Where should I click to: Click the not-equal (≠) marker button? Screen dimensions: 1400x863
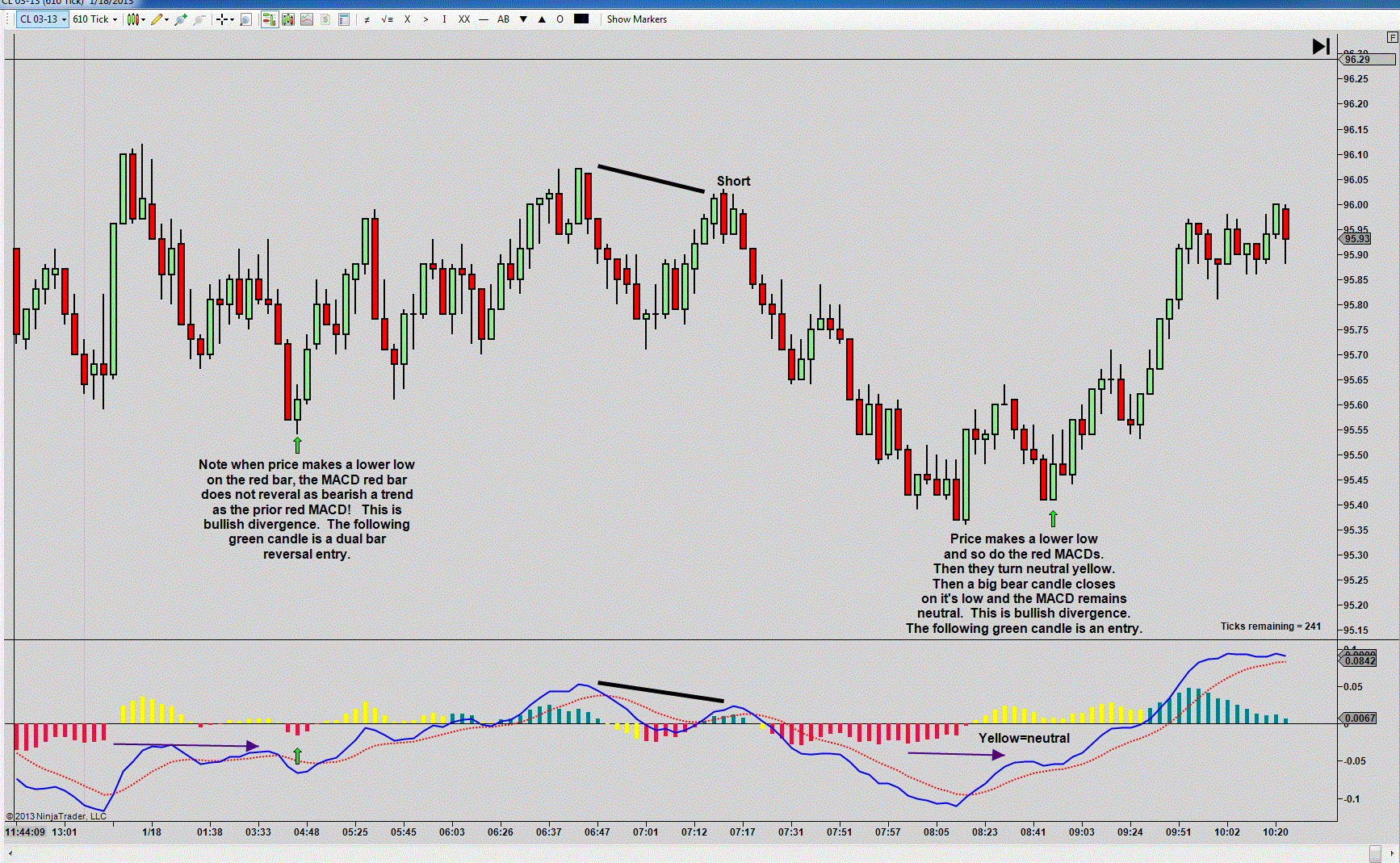(x=367, y=19)
